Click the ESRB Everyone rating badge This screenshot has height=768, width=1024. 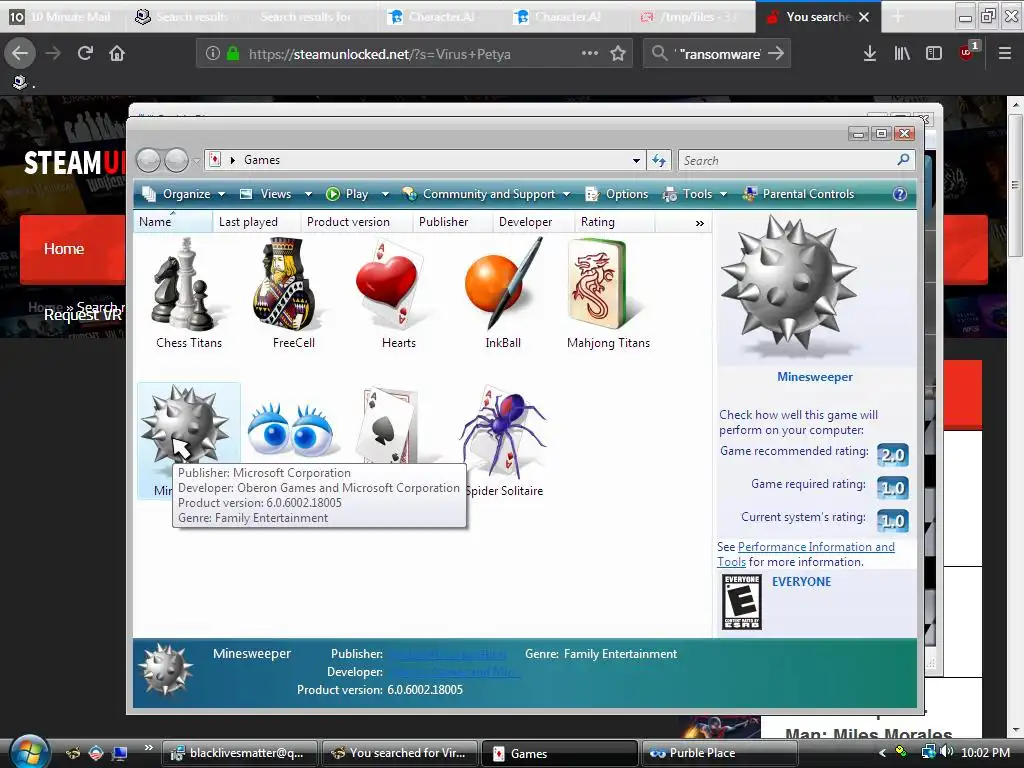click(742, 602)
